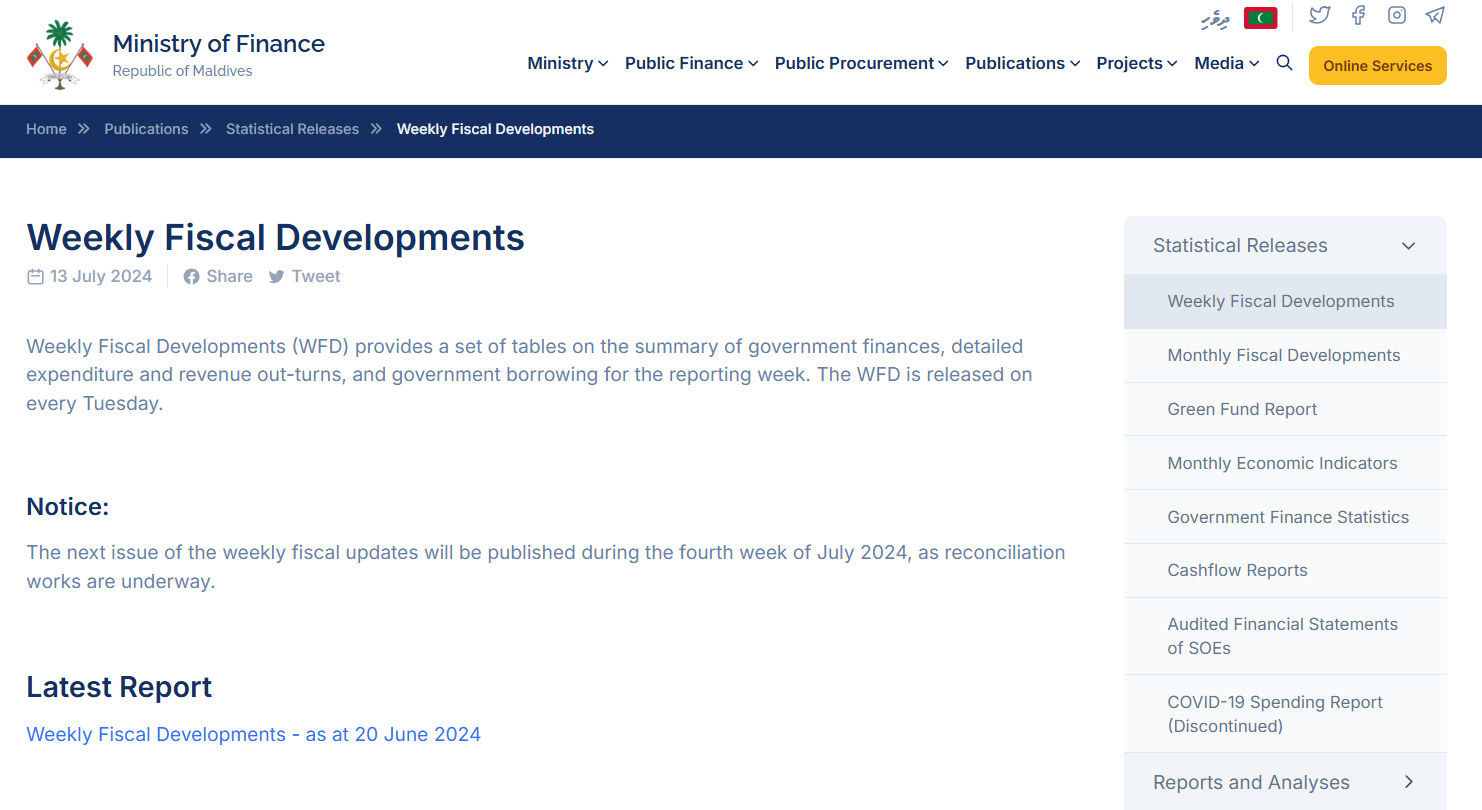Expand the Publications nav dropdown
This screenshot has height=810, width=1482.
tap(1022, 63)
